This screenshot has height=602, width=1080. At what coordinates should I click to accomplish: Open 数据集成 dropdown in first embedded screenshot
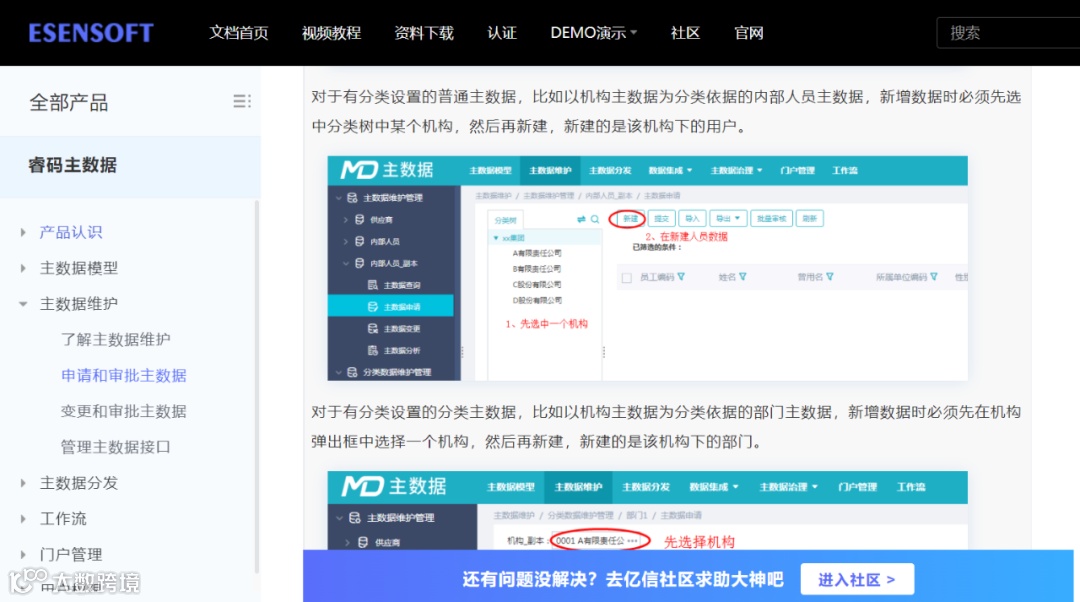(670, 171)
